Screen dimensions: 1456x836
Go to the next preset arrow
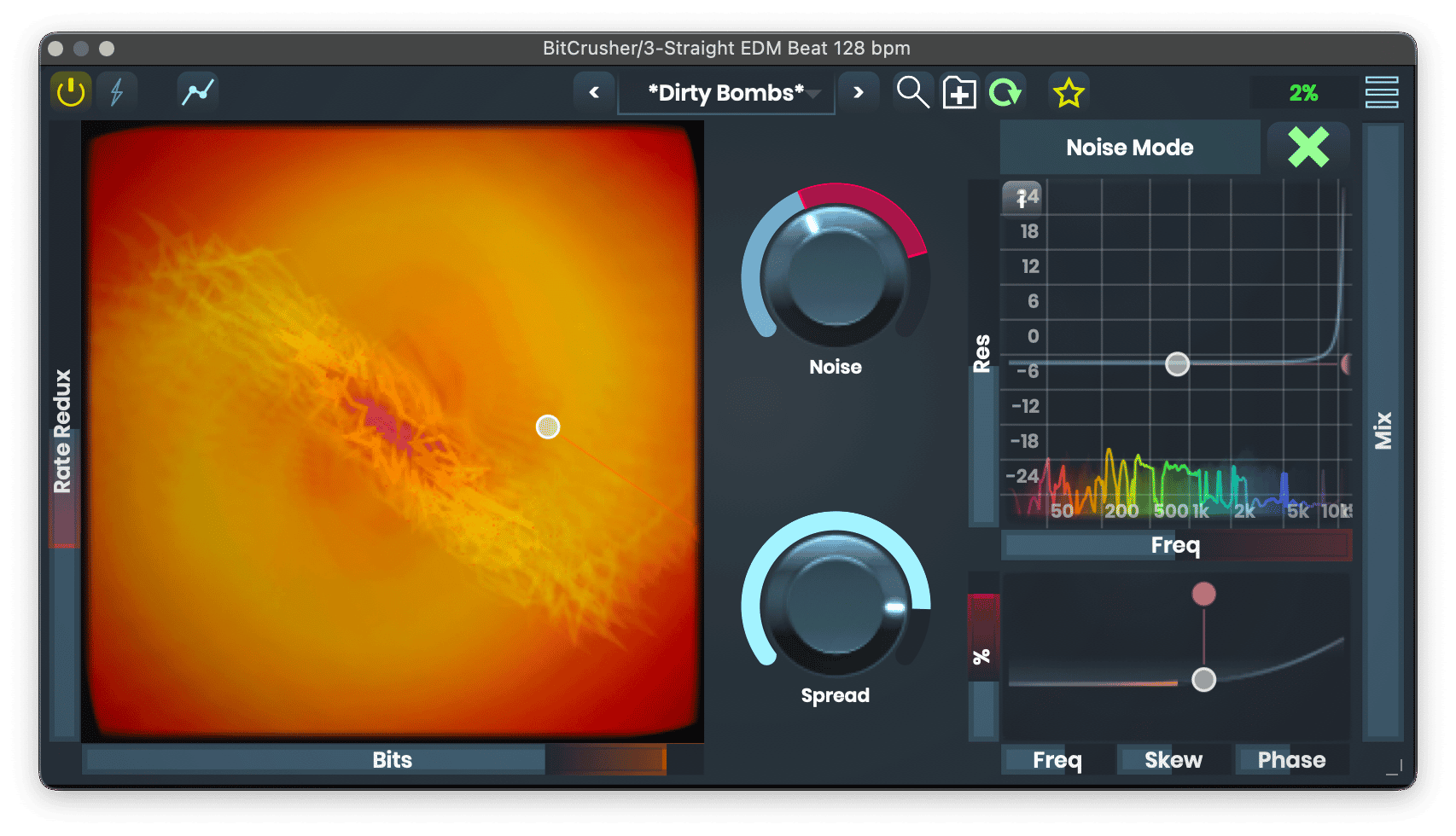click(859, 92)
